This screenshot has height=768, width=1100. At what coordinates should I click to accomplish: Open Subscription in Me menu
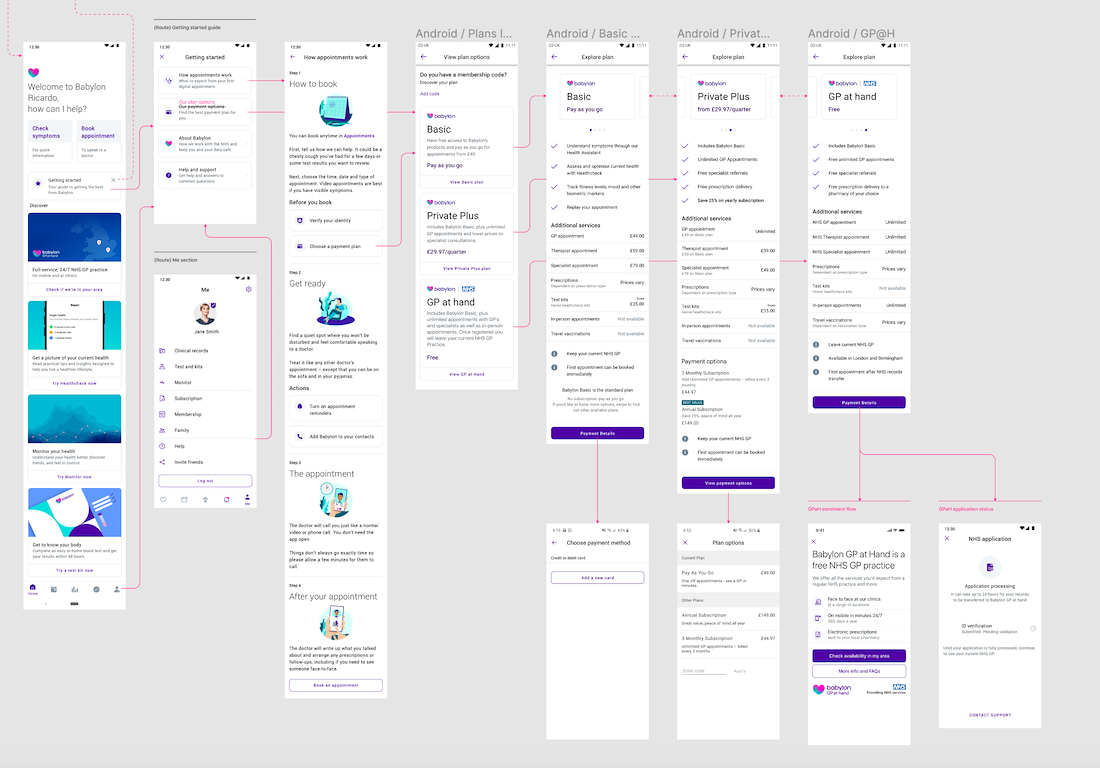click(x=205, y=398)
